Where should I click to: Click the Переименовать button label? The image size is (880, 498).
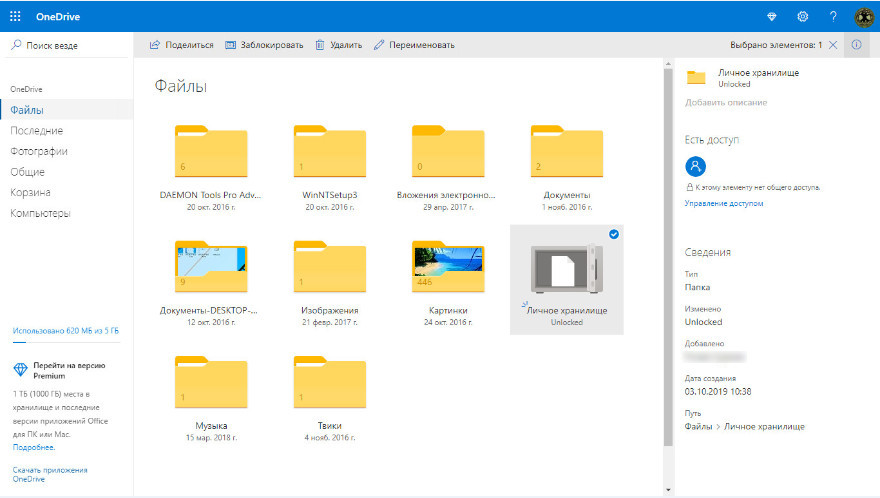click(422, 45)
